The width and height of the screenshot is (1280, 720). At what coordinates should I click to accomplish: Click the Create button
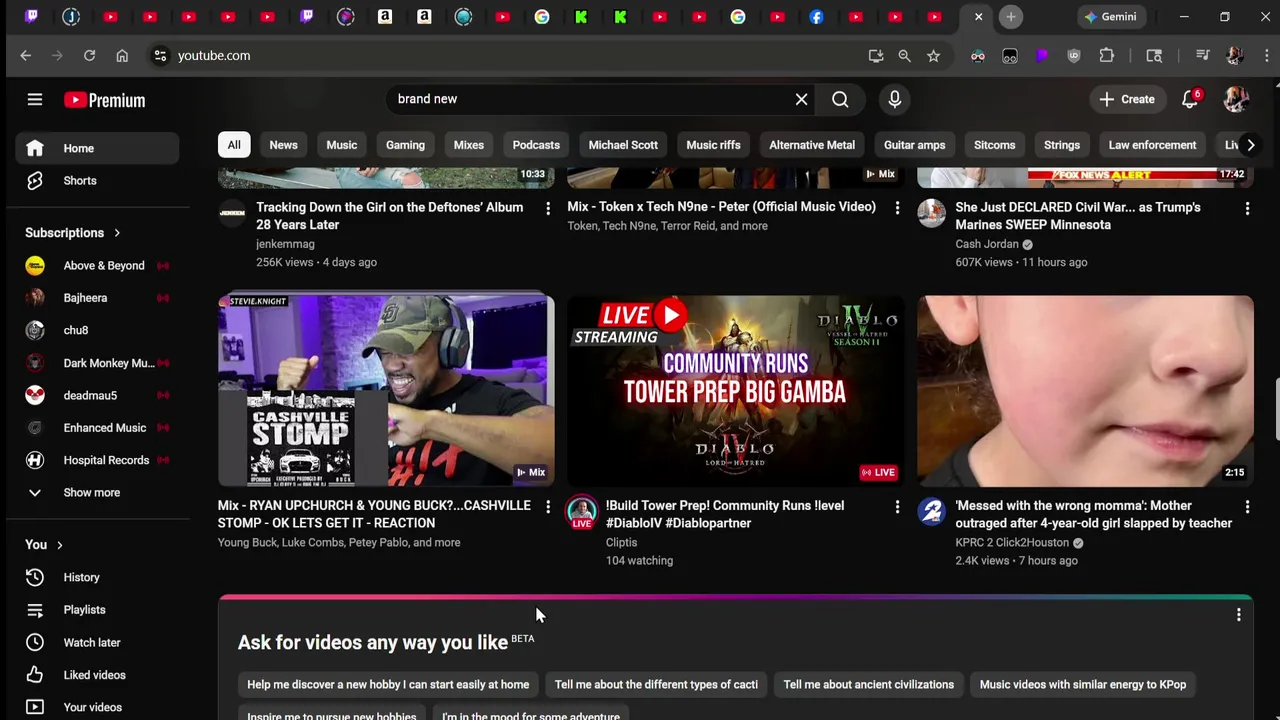click(1128, 99)
